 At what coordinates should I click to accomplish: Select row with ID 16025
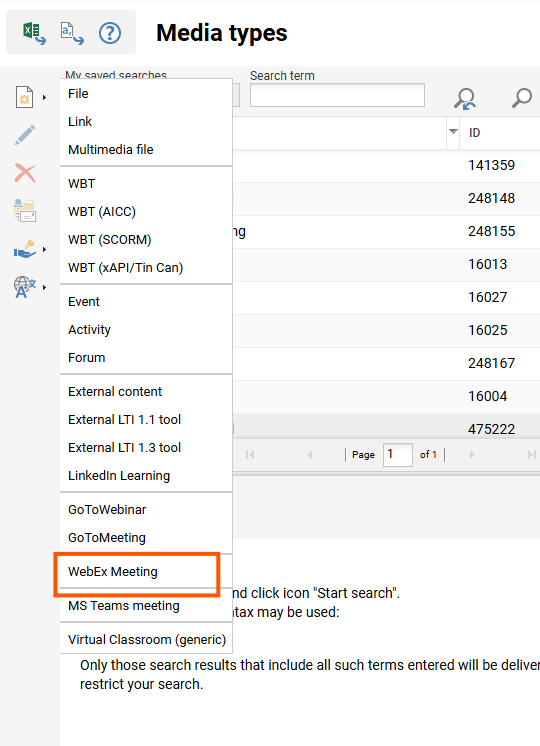(386, 330)
